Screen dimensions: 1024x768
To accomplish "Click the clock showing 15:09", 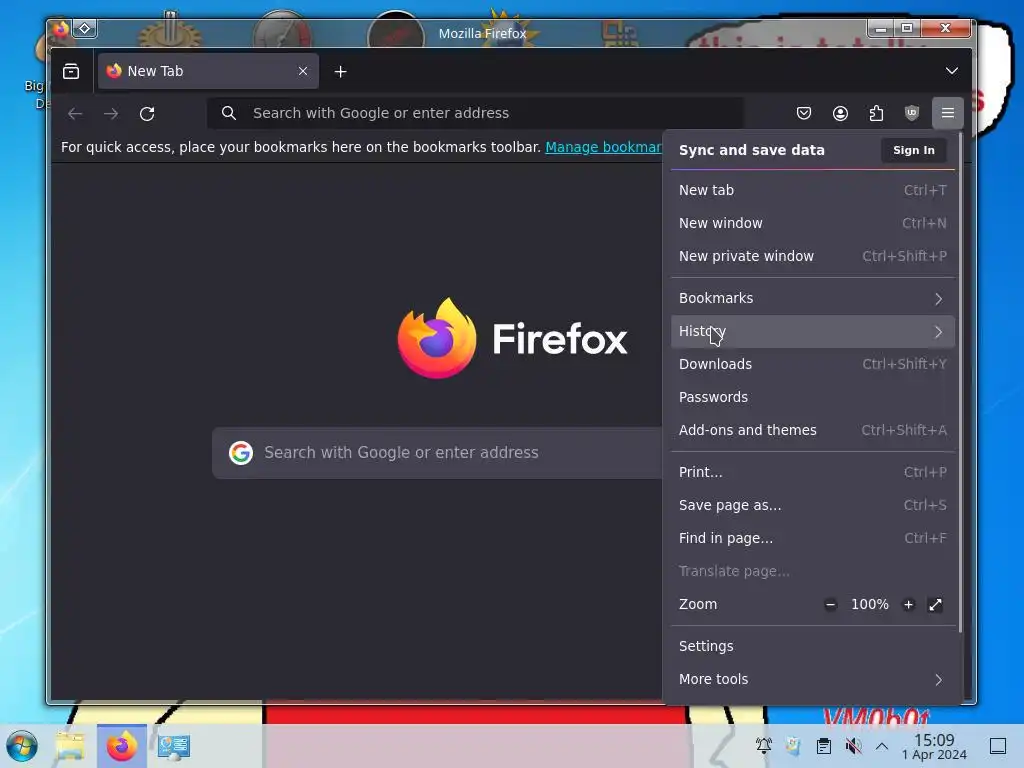I will (934, 746).
